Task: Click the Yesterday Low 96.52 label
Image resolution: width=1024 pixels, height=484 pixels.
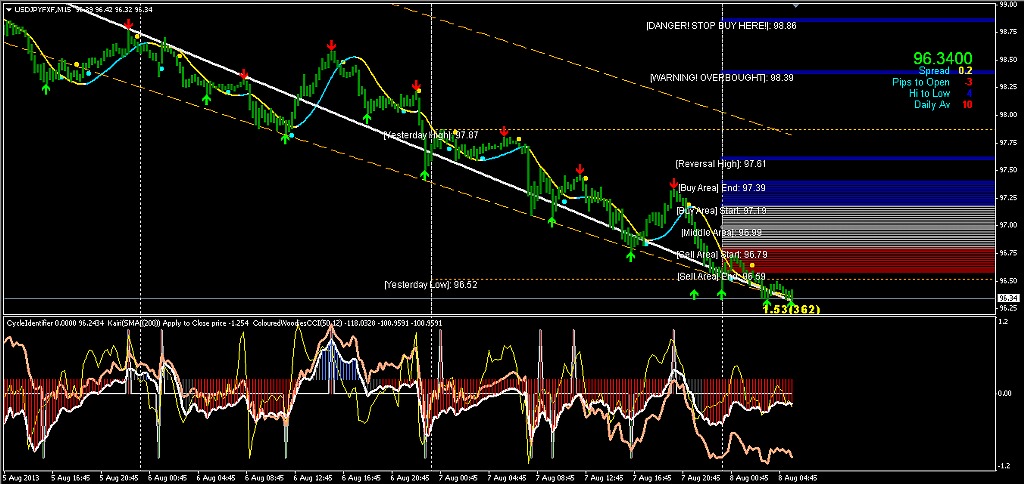Action: [x=430, y=285]
